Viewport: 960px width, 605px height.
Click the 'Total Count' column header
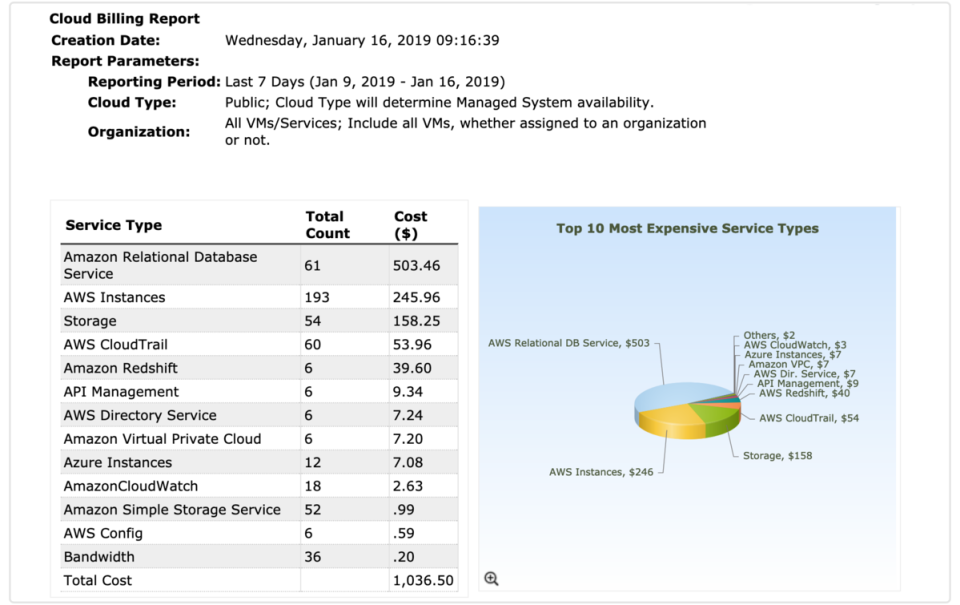point(328,225)
